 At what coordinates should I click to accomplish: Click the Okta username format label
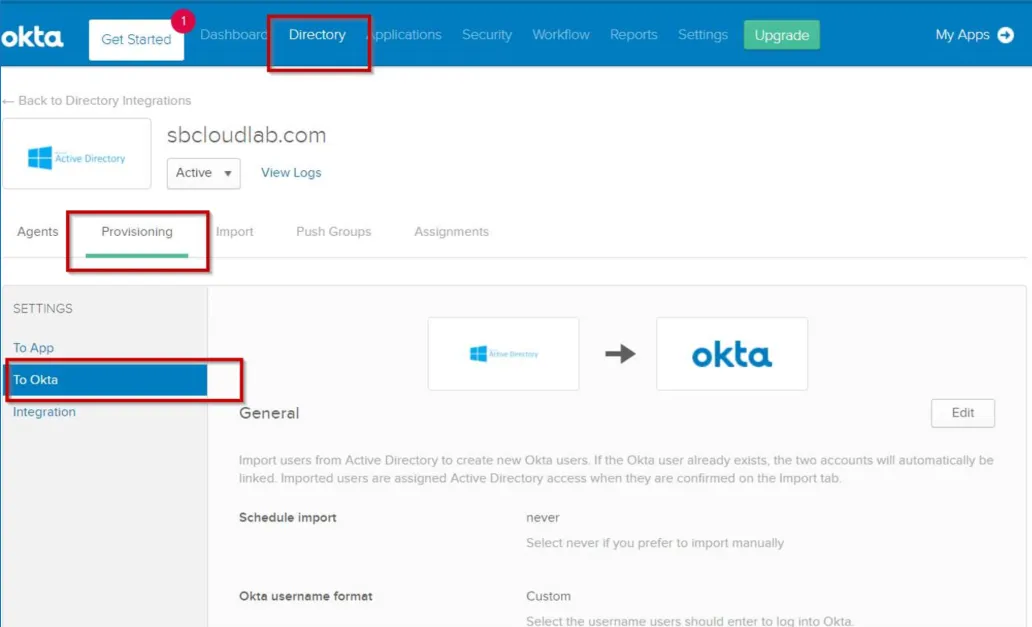pyautogui.click(x=305, y=596)
